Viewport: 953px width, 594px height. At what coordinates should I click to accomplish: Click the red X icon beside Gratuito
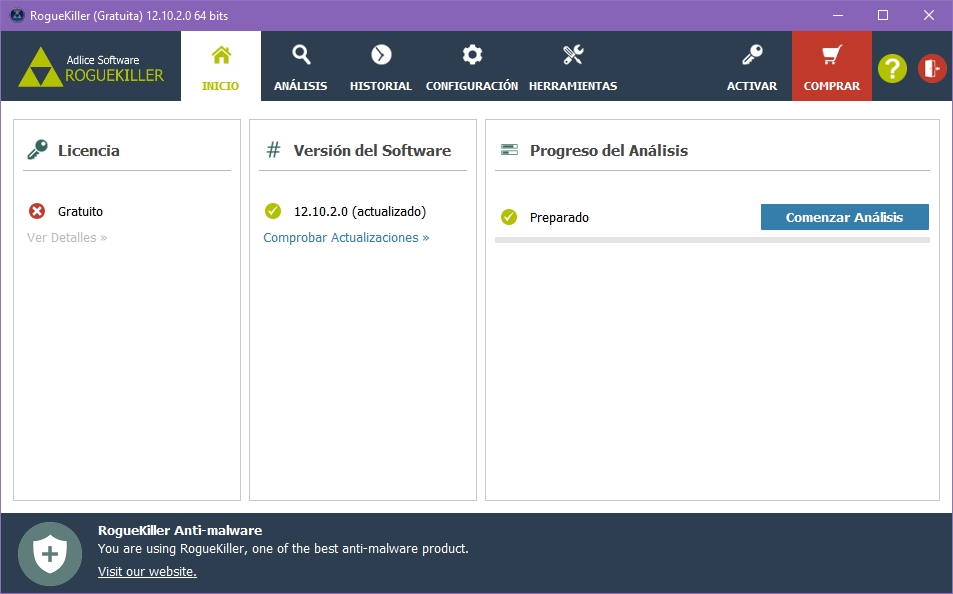tap(37, 211)
